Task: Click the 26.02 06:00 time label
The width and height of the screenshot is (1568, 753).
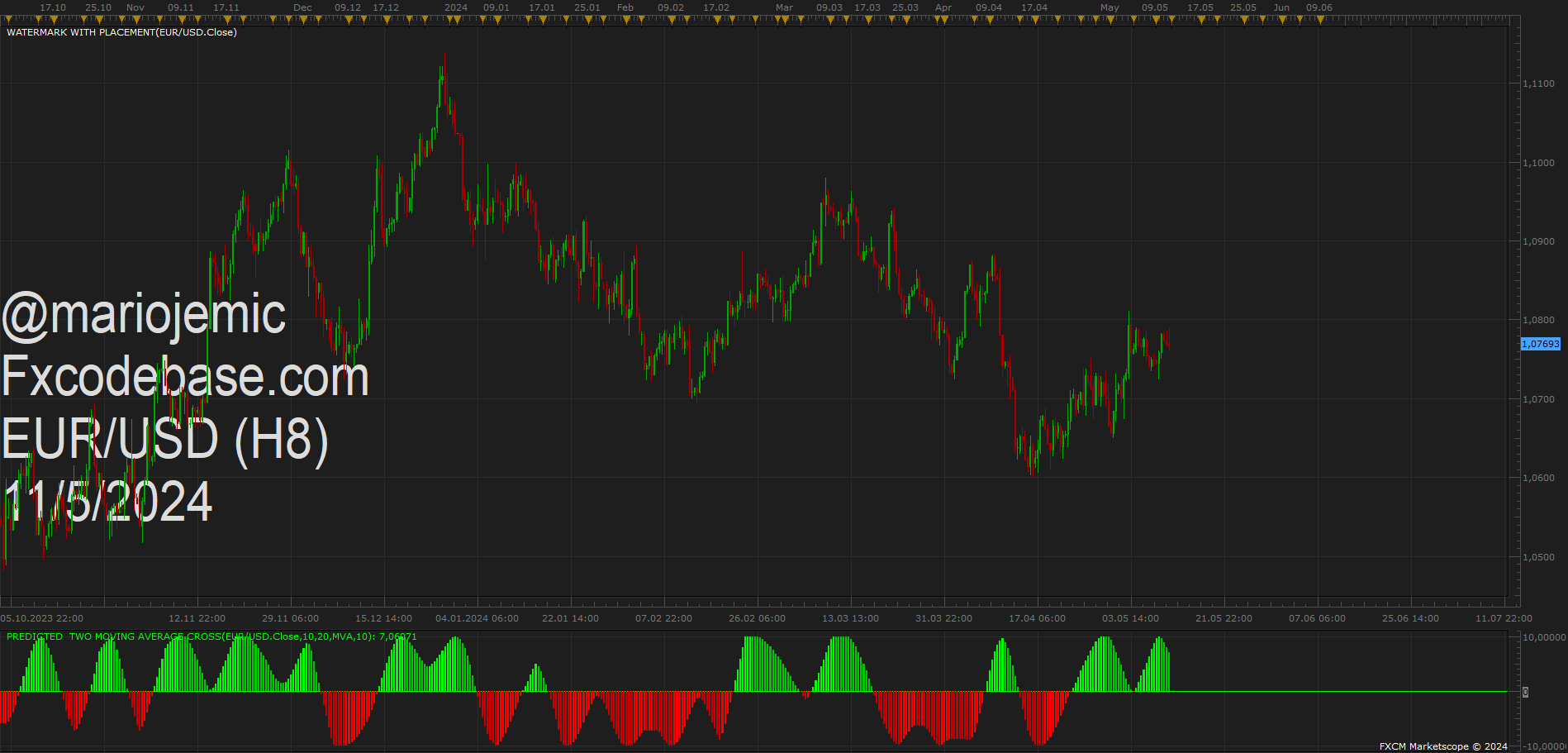Action: click(x=757, y=618)
